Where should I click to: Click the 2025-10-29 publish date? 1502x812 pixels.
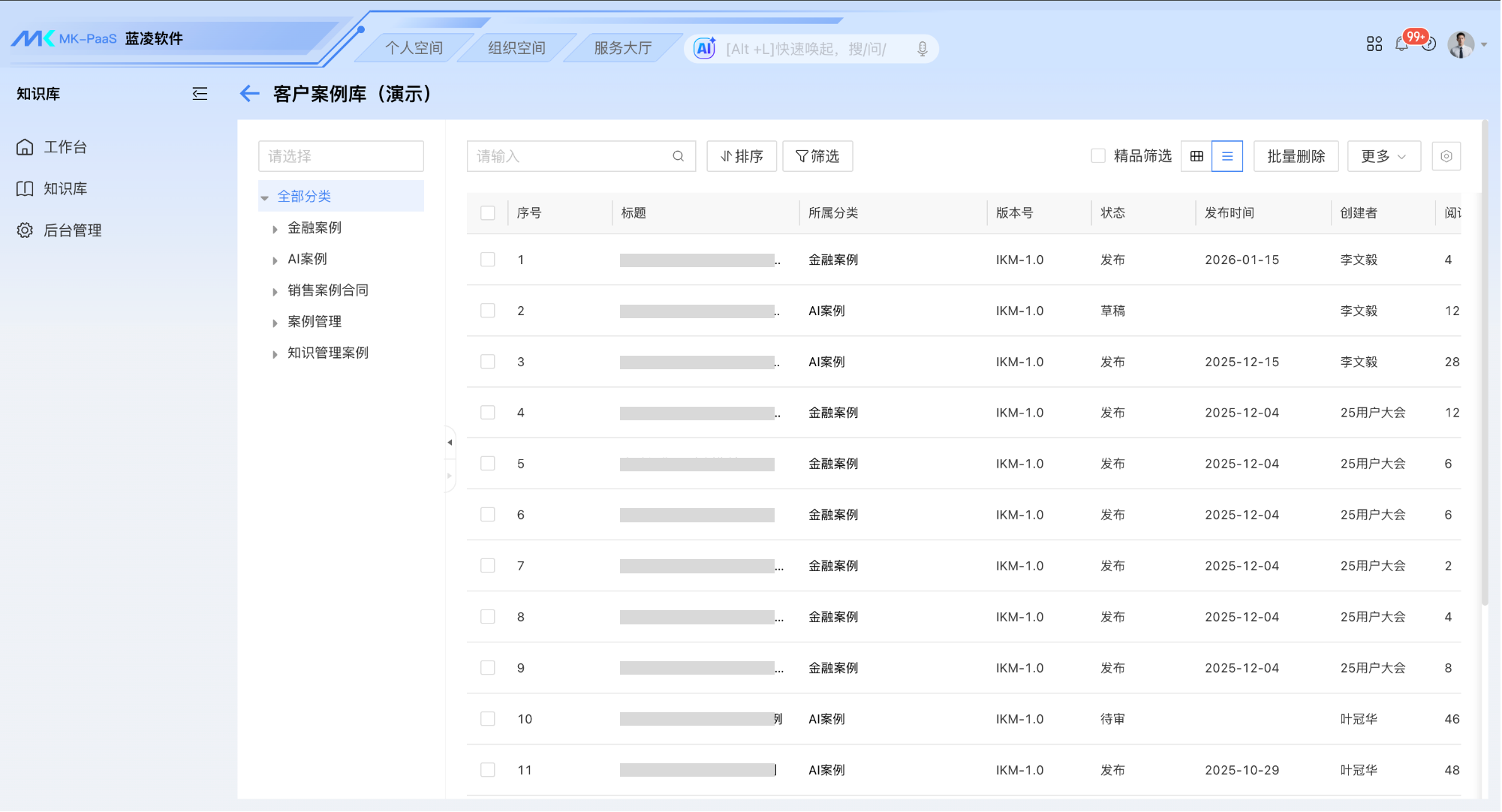click(x=1242, y=770)
